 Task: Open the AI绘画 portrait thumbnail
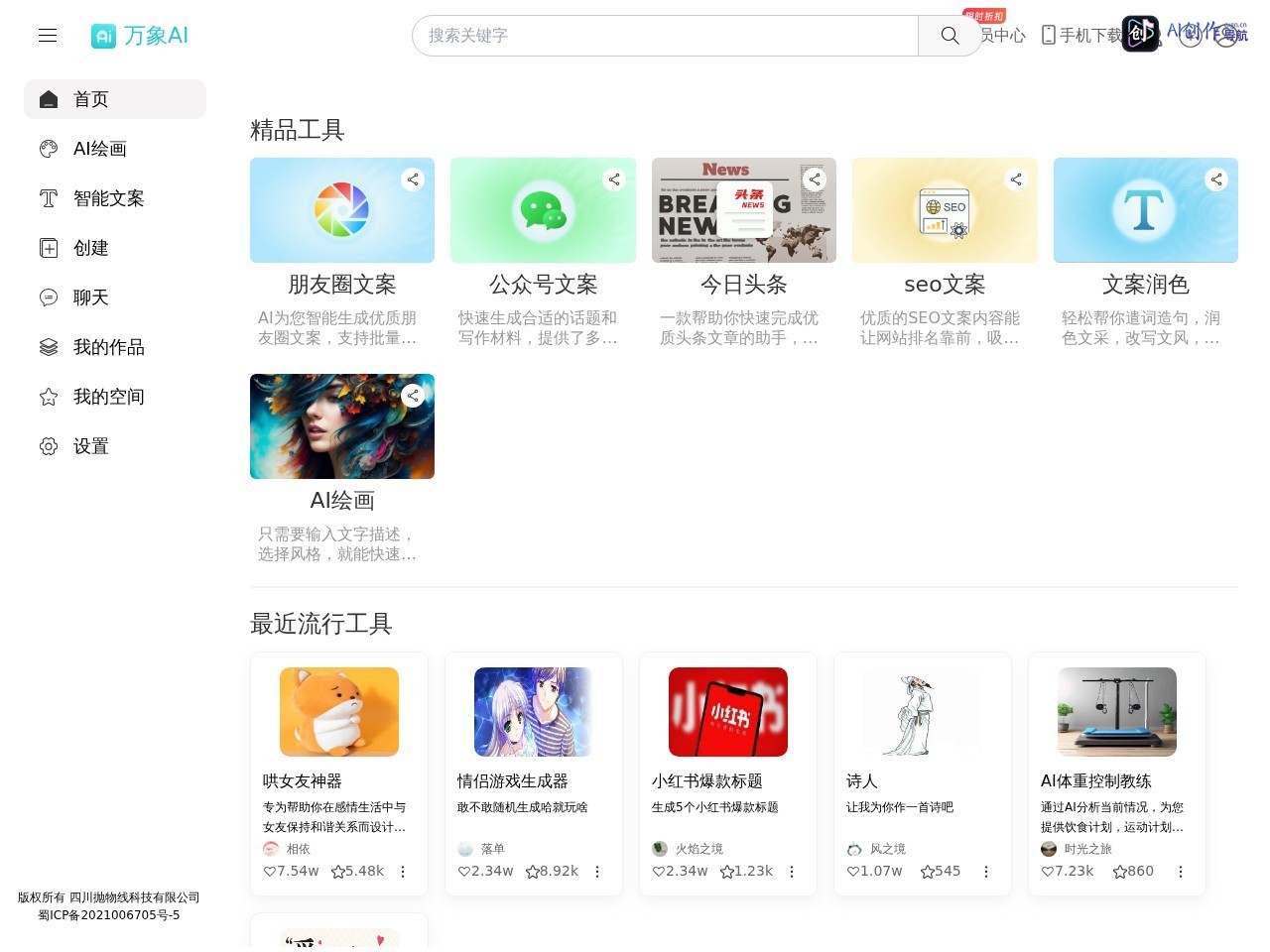tap(342, 426)
